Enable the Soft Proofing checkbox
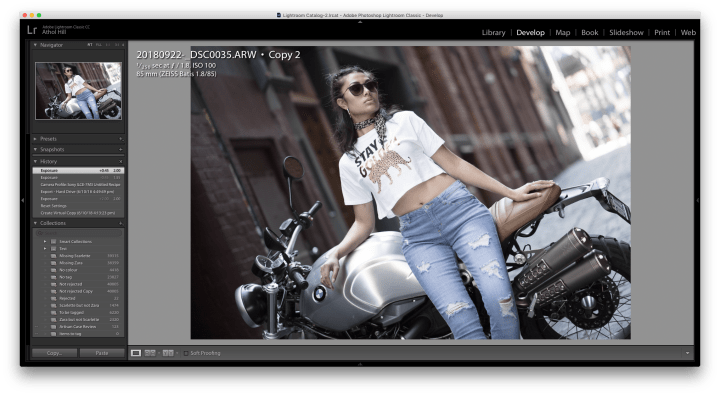The height and width of the screenshot is (395, 720). click(x=186, y=353)
